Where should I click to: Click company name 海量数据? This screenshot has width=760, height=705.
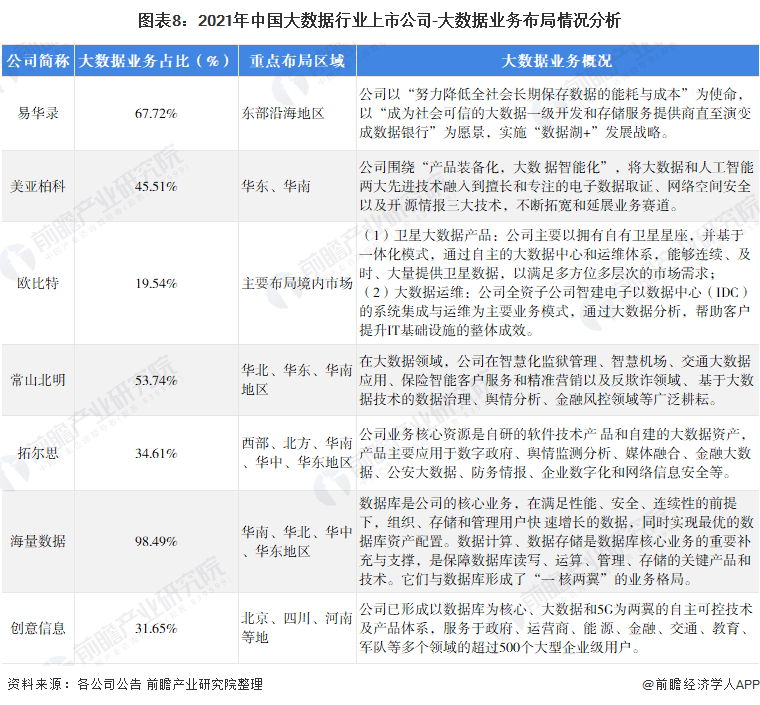point(38,541)
